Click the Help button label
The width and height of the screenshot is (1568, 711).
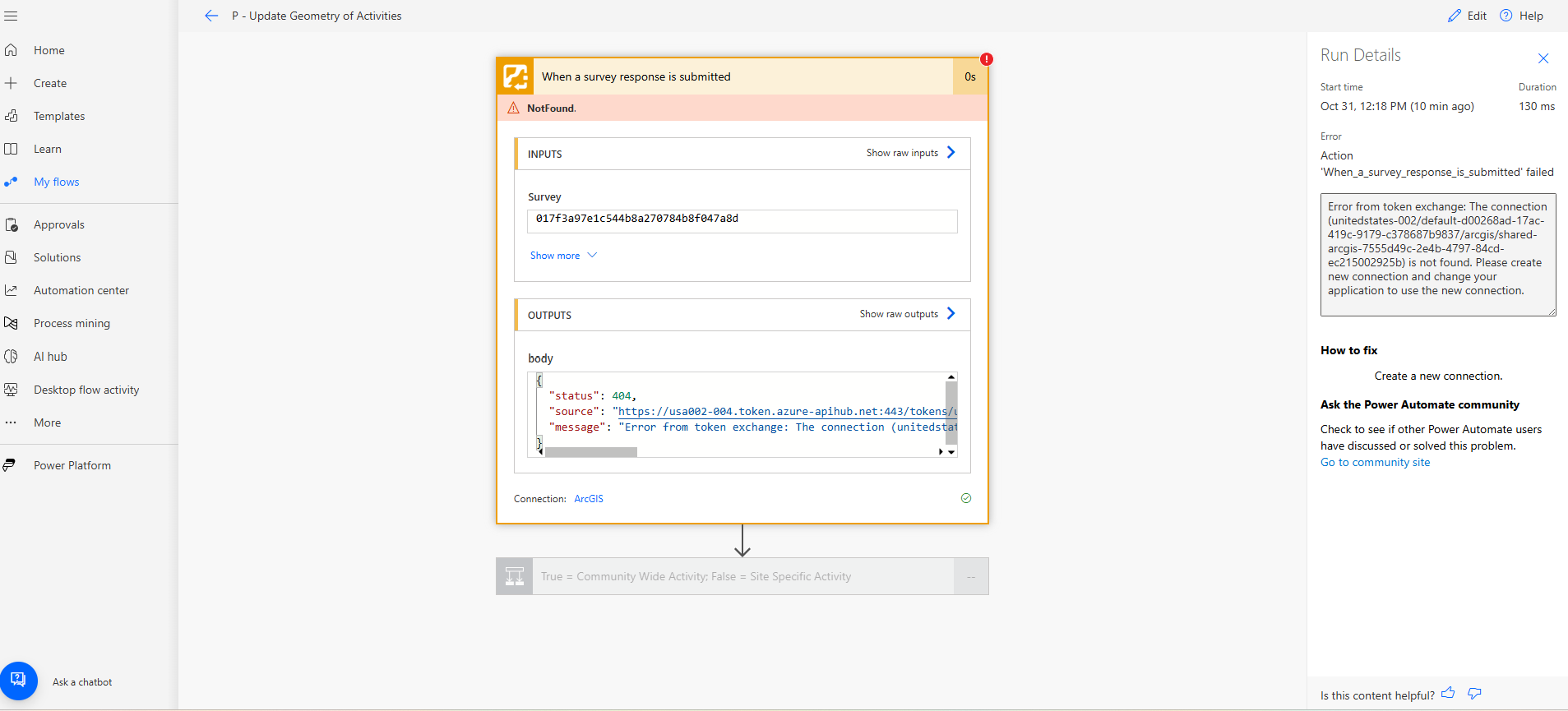tap(1531, 16)
